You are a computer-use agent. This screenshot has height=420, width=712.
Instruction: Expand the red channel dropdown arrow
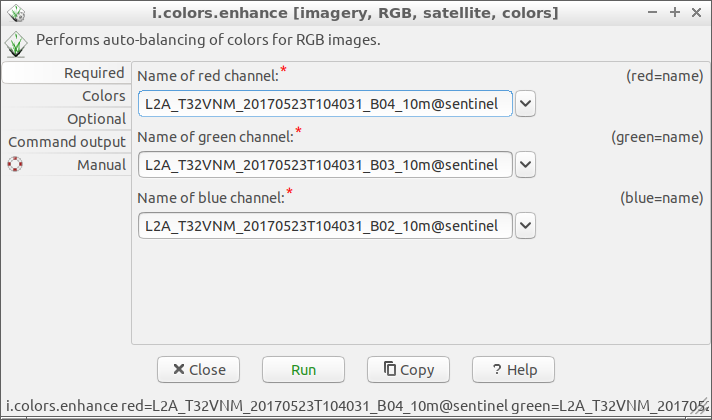click(525, 104)
